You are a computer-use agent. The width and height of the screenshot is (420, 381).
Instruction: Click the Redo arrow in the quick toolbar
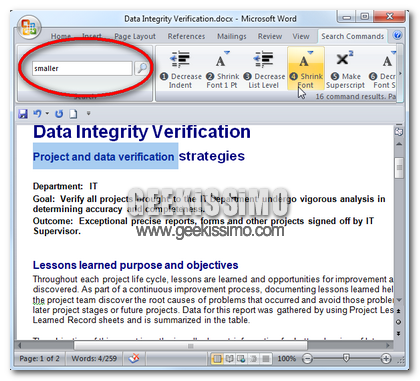point(59,114)
